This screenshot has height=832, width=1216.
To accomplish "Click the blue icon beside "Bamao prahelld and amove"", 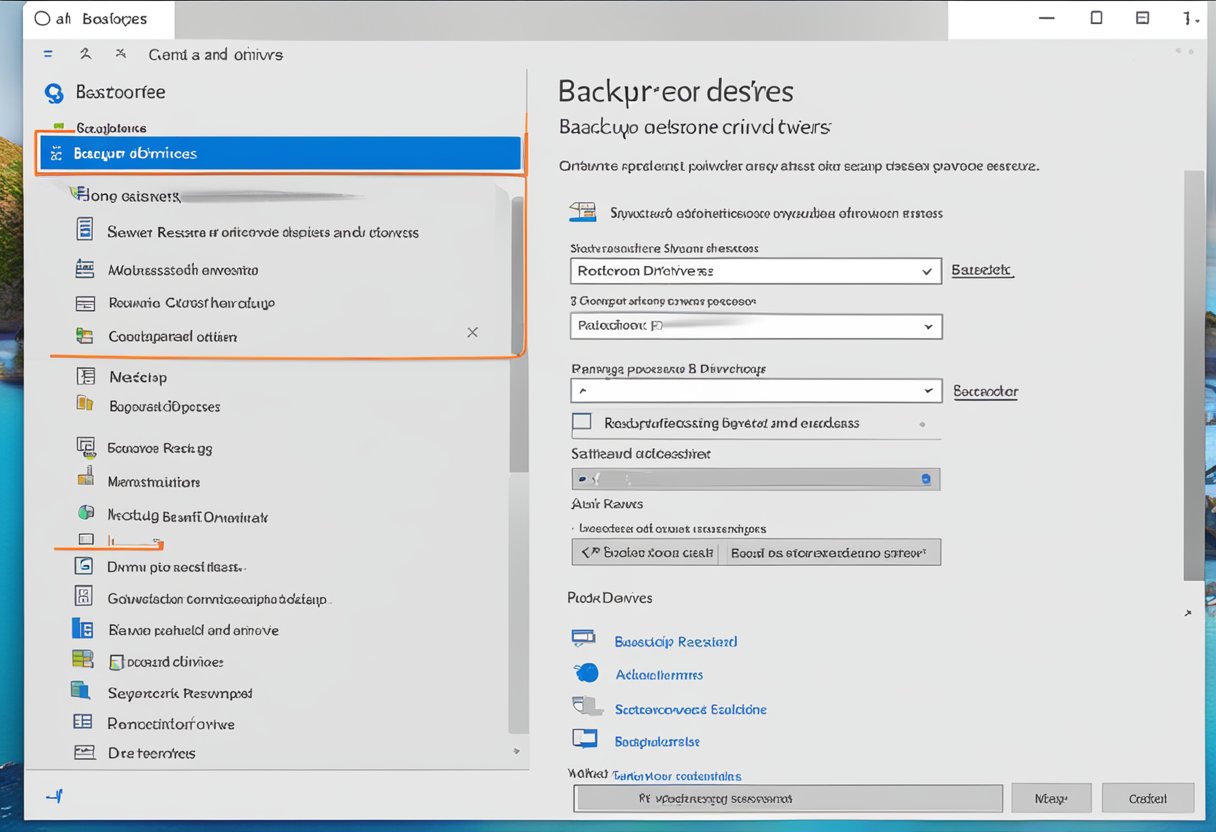I will pos(83,629).
